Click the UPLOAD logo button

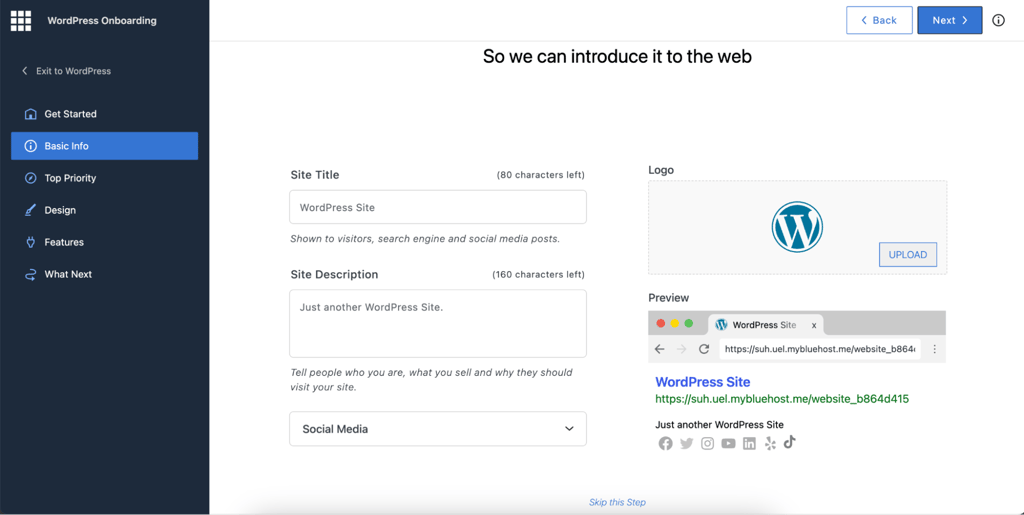point(908,255)
